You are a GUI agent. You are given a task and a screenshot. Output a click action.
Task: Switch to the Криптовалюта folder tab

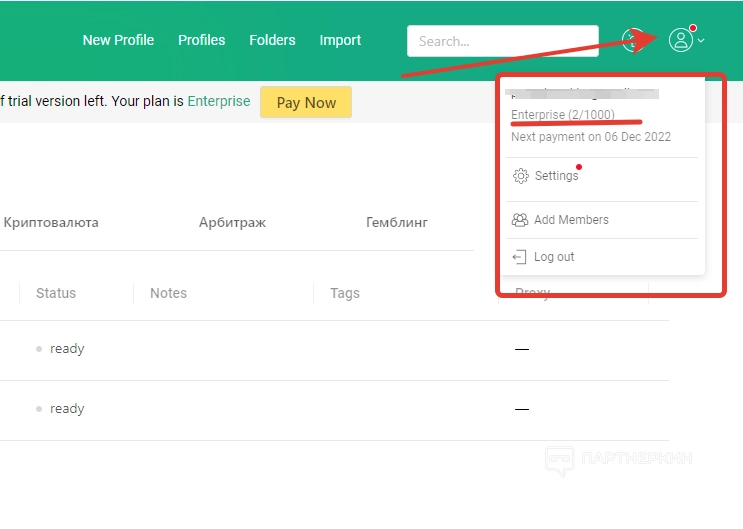point(51,223)
